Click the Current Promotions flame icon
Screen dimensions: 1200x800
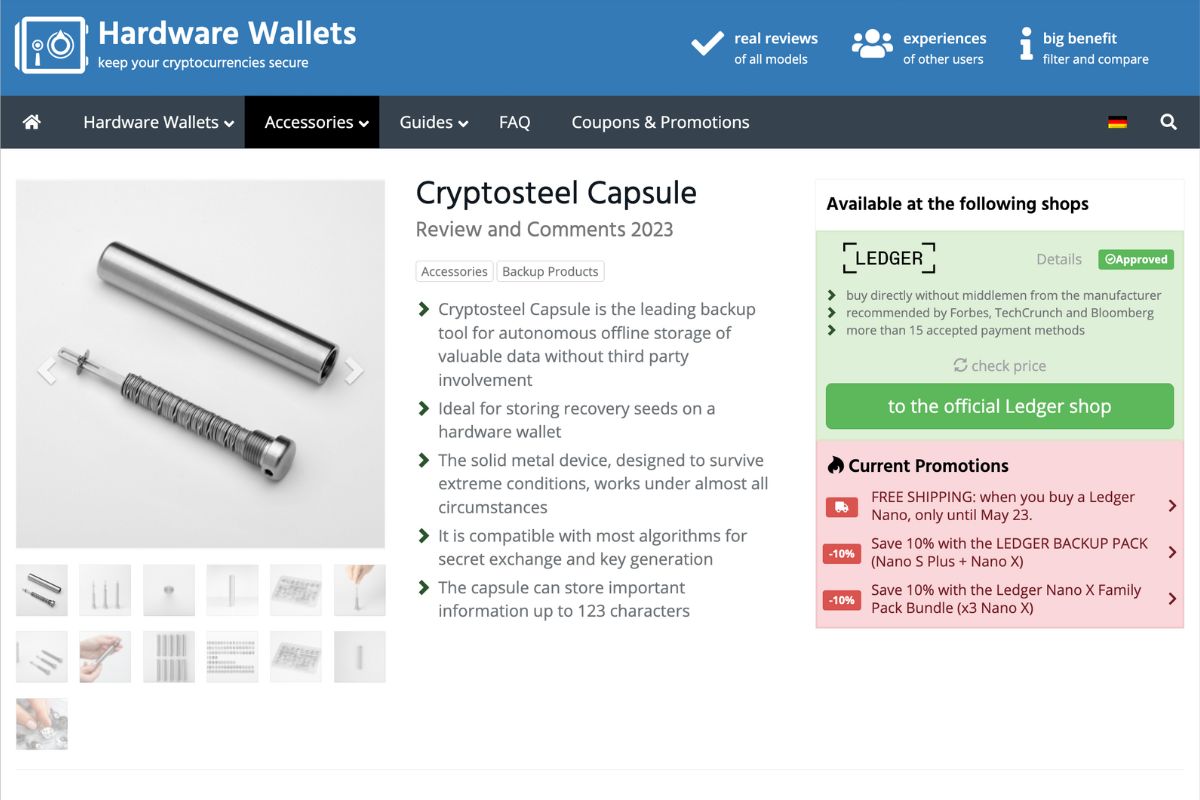click(x=836, y=465)
